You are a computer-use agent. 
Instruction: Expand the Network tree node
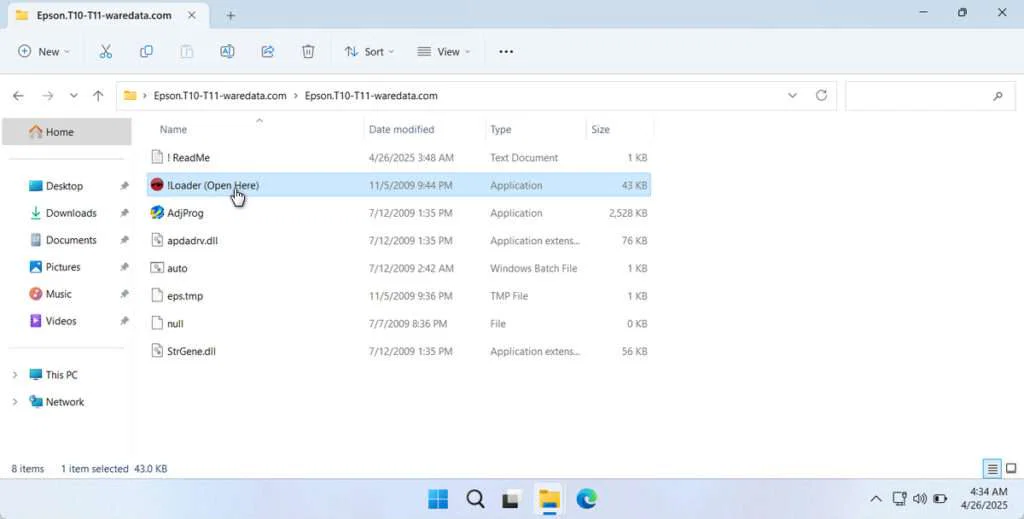15,402
